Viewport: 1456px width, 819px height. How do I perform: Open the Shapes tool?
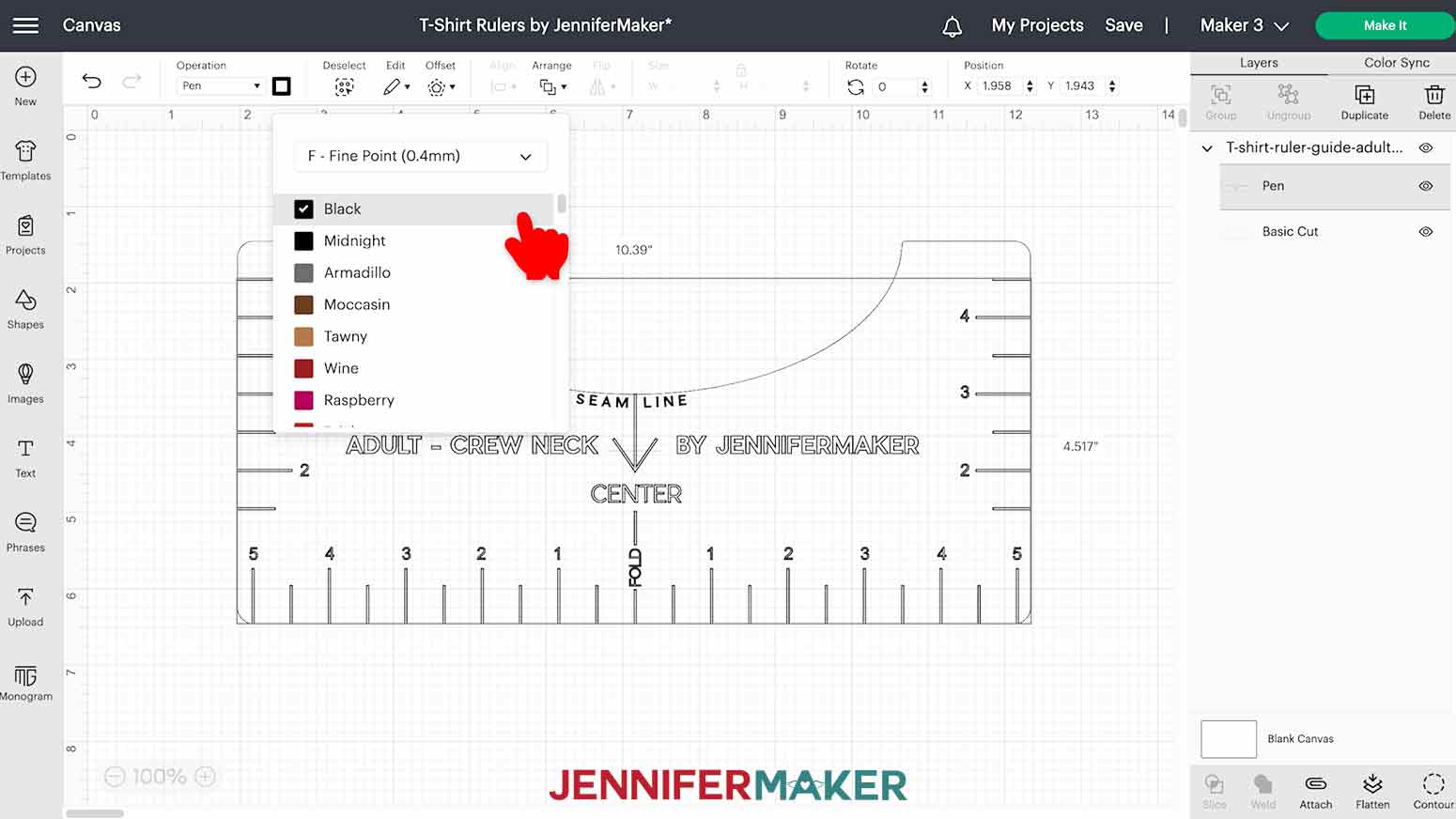[x=25, y=300]
